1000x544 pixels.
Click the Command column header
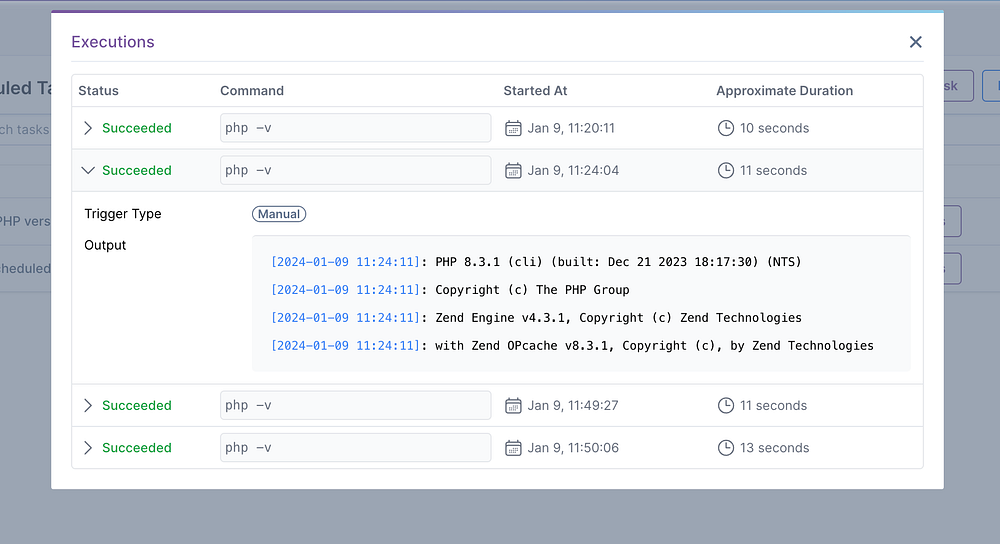click(x=252, y=91)
